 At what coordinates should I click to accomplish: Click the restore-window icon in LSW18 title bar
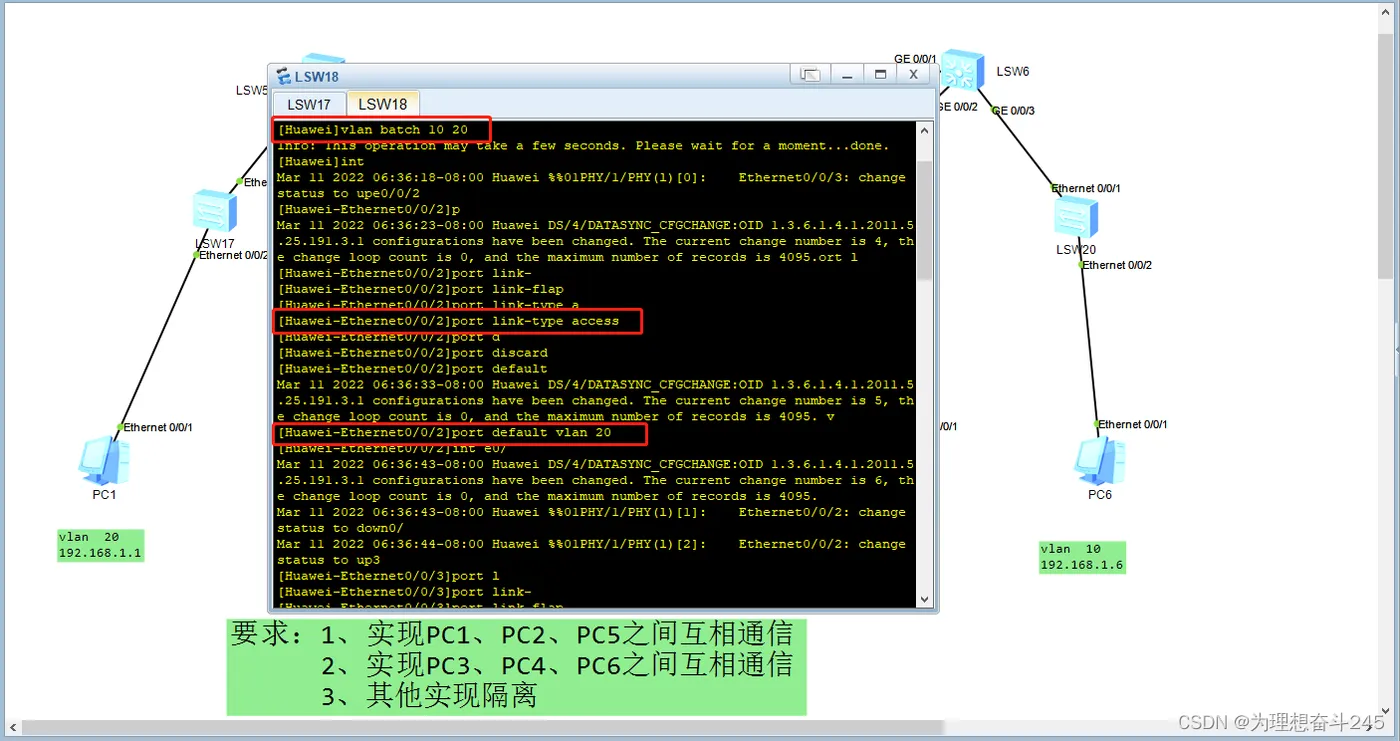coord(811,75)
